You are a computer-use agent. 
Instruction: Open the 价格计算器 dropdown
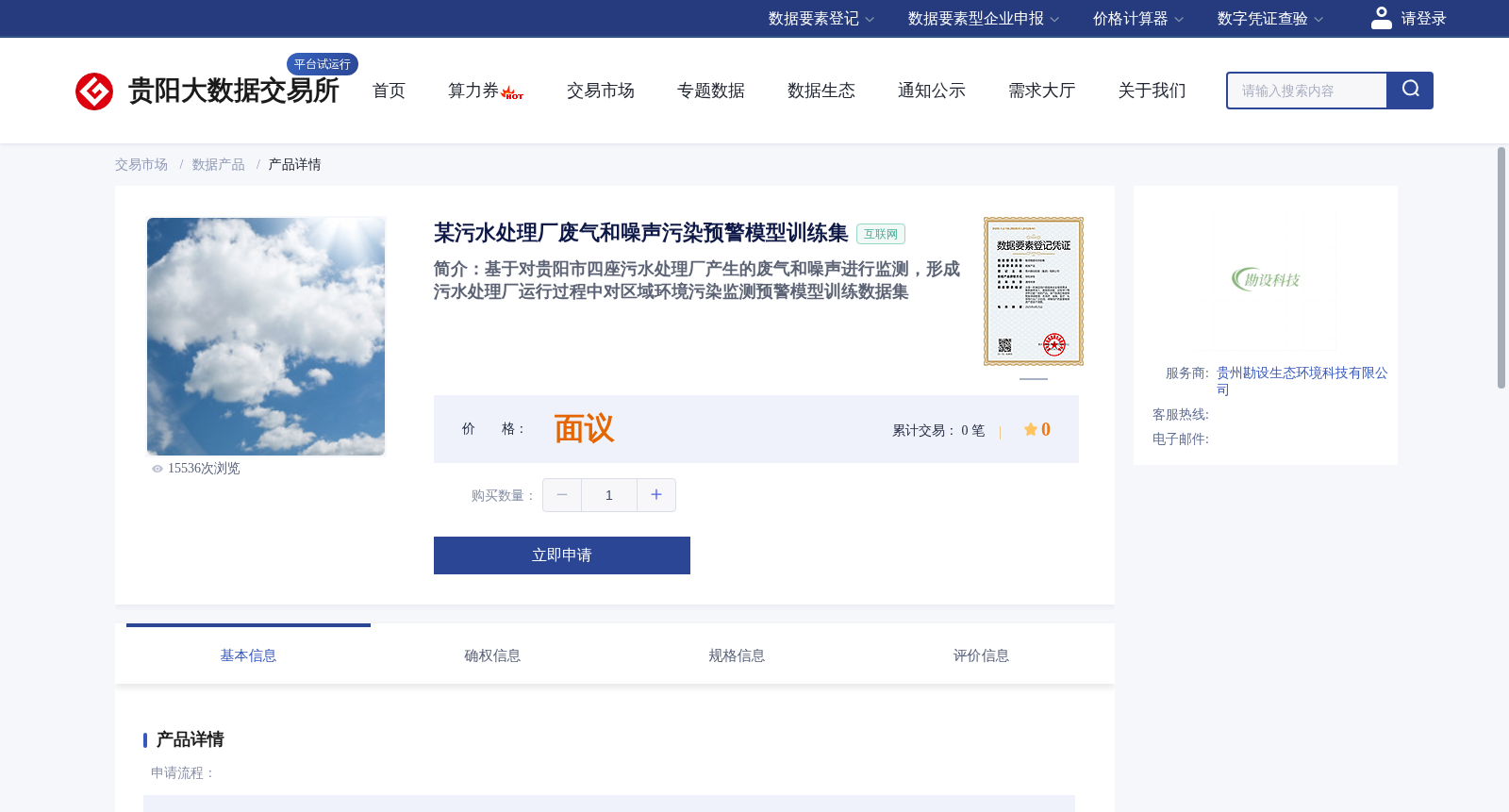point(1138,19)
